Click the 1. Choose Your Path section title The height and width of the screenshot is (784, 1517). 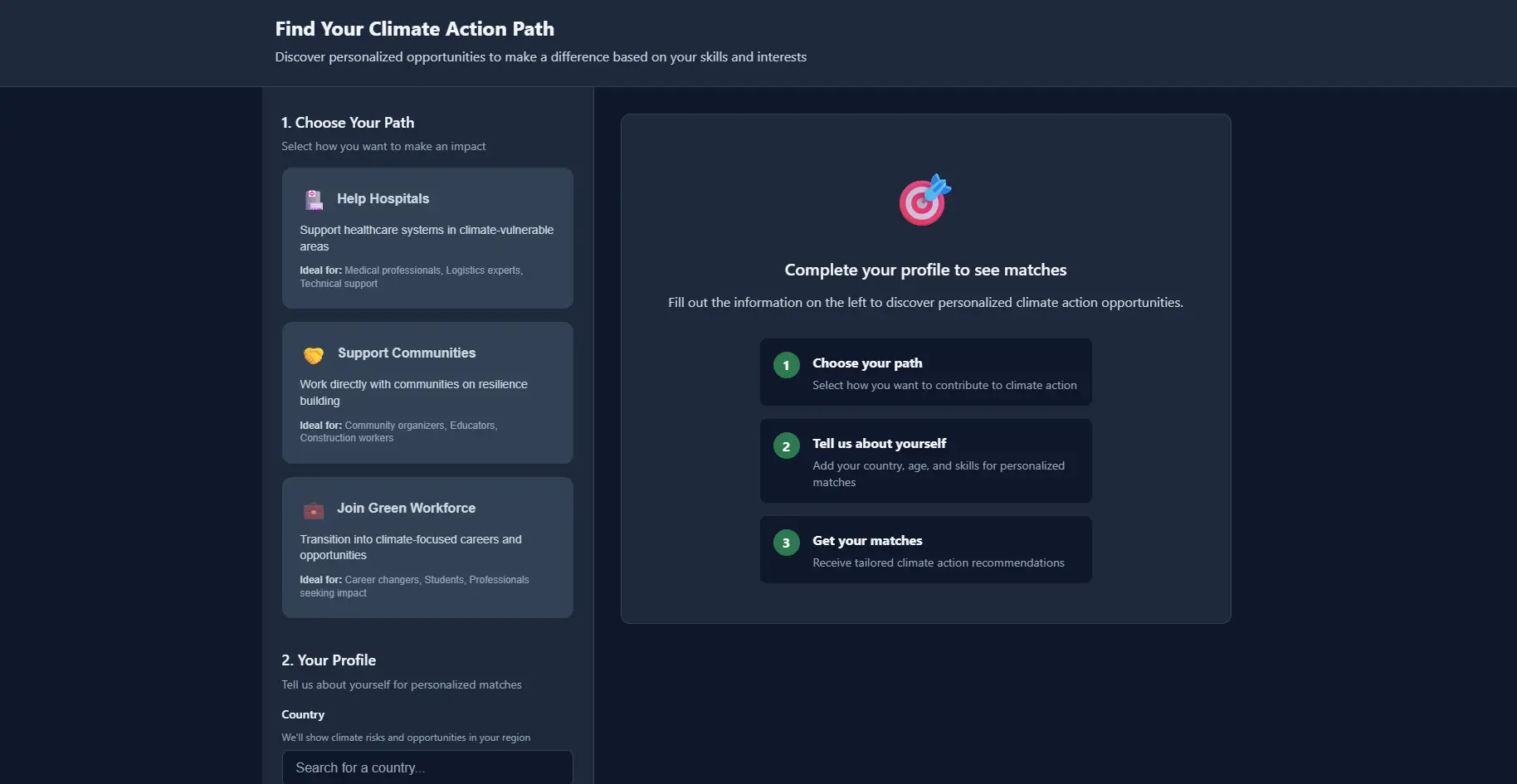pyautogui.click(x=347, y=122)
